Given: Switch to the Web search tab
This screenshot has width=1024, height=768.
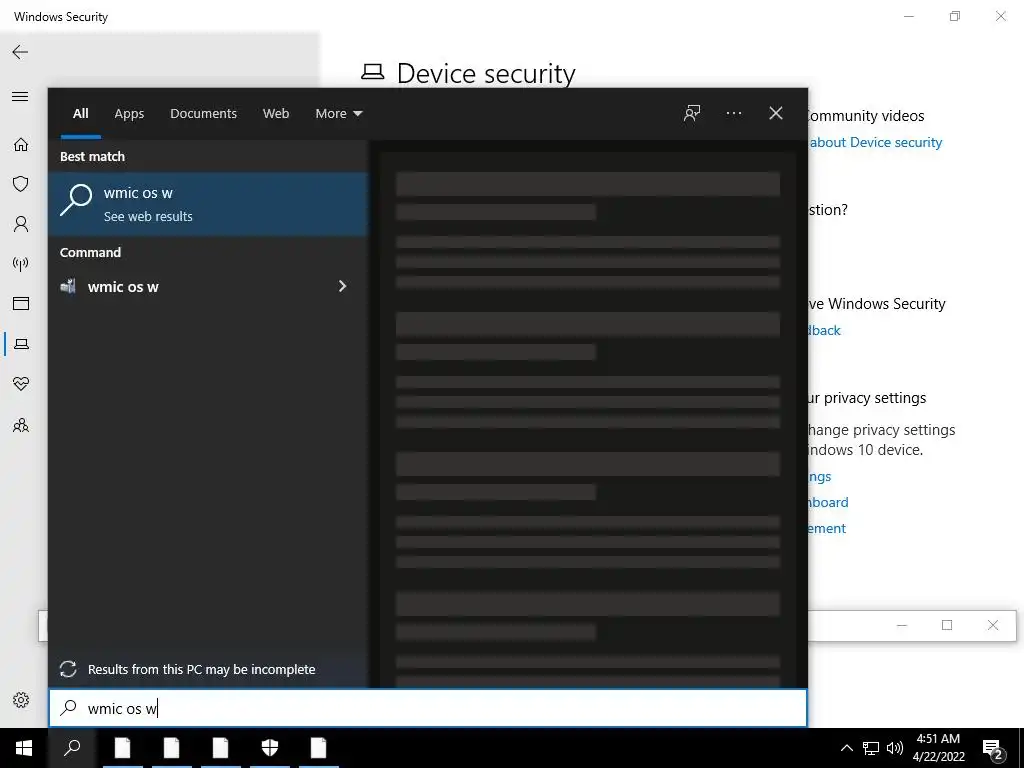Looking at the screenshot, I should click(x=276, y=114).
